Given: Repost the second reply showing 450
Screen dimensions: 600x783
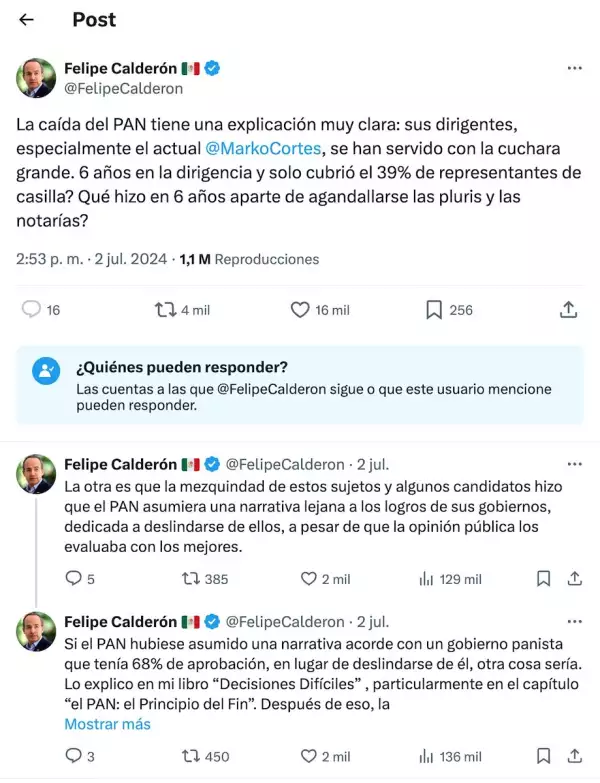Looking at the screenshot, I should 188,757.
